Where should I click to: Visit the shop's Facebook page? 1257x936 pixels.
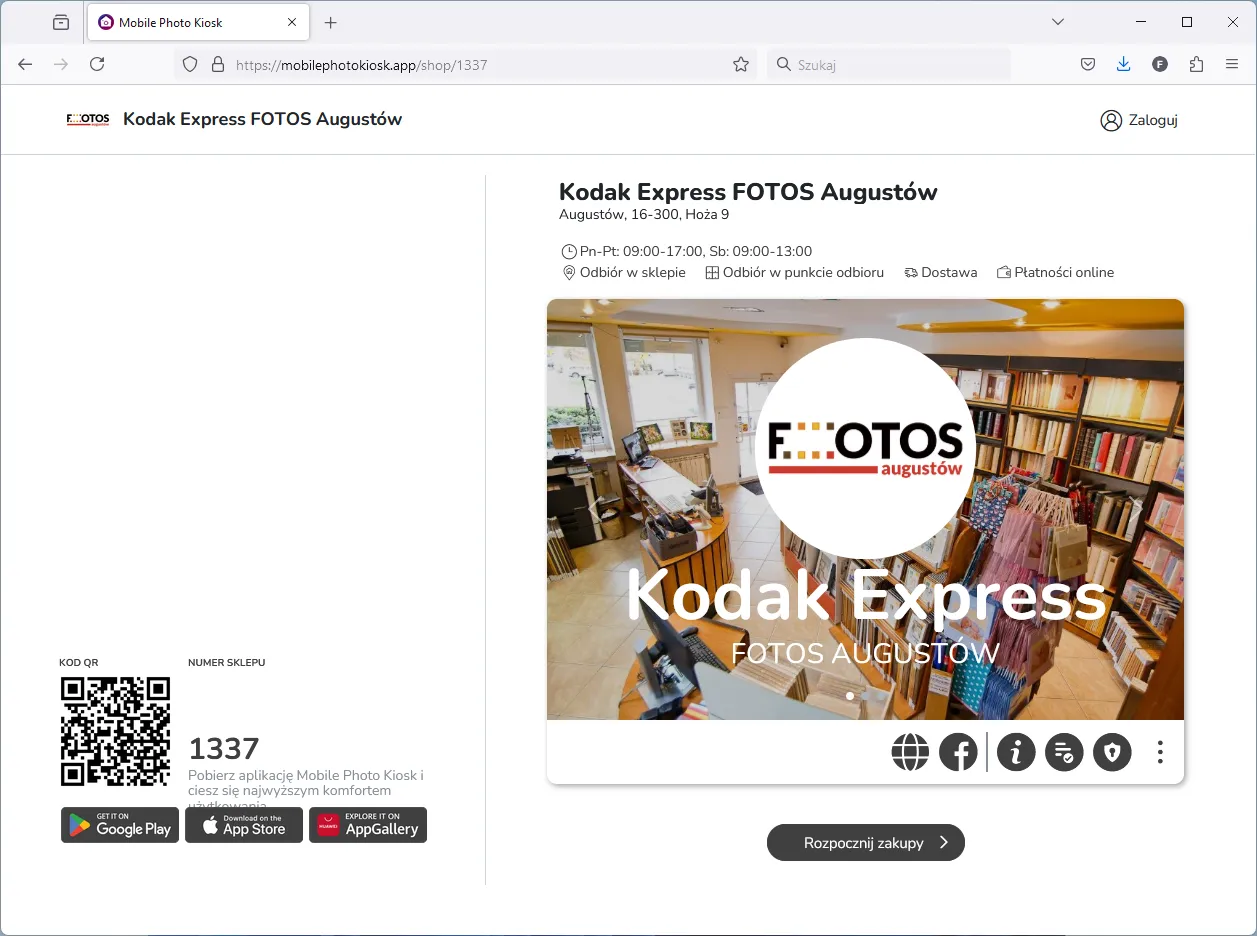[958, 752]
